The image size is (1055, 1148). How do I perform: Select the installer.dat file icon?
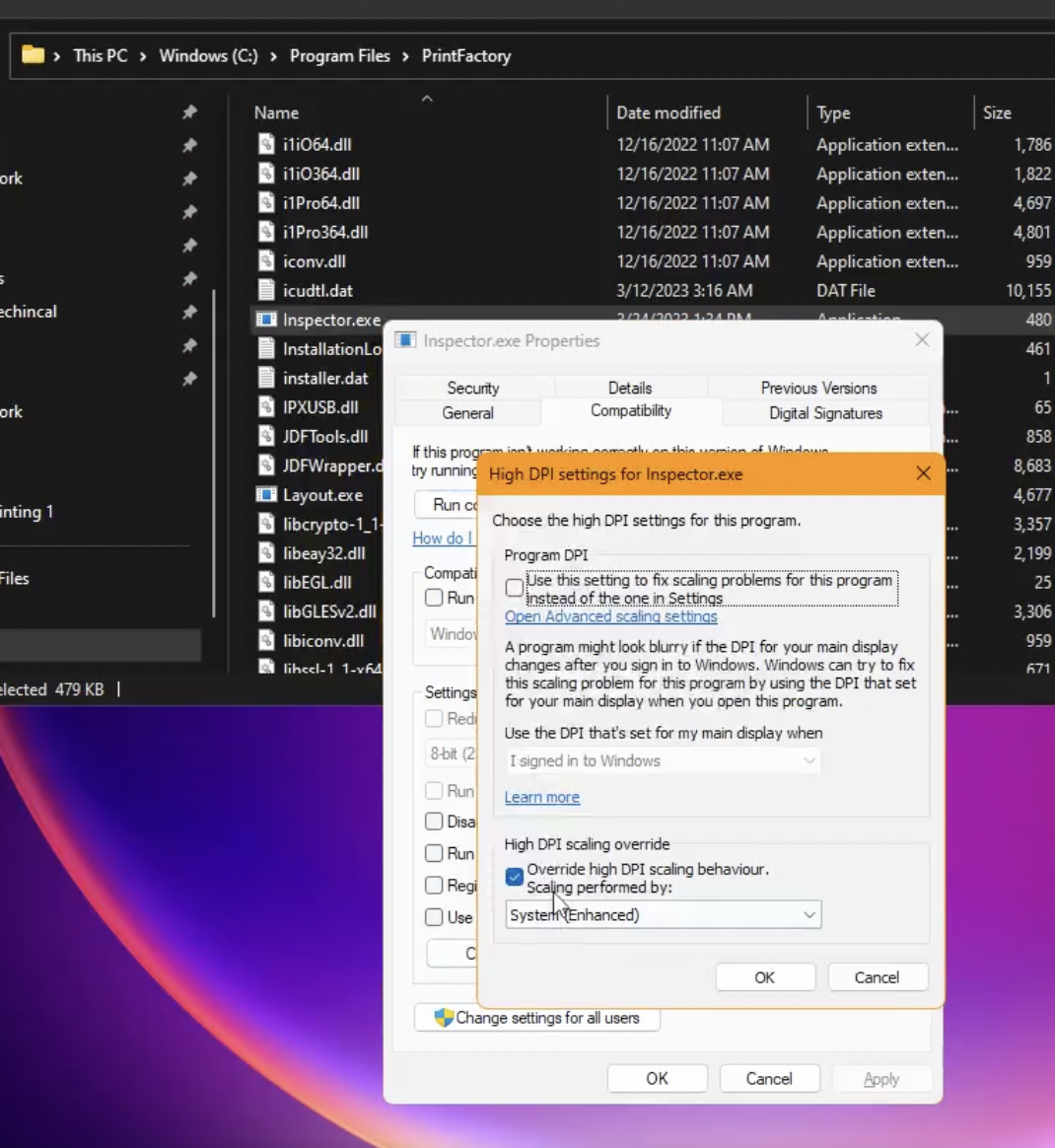[x=266, y=378]
